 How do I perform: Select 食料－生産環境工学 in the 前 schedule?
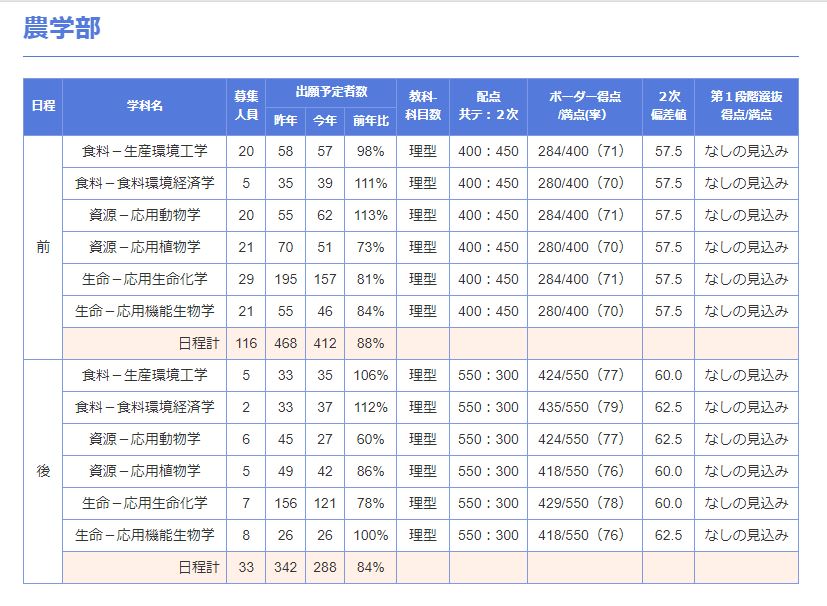coord(145,151)
